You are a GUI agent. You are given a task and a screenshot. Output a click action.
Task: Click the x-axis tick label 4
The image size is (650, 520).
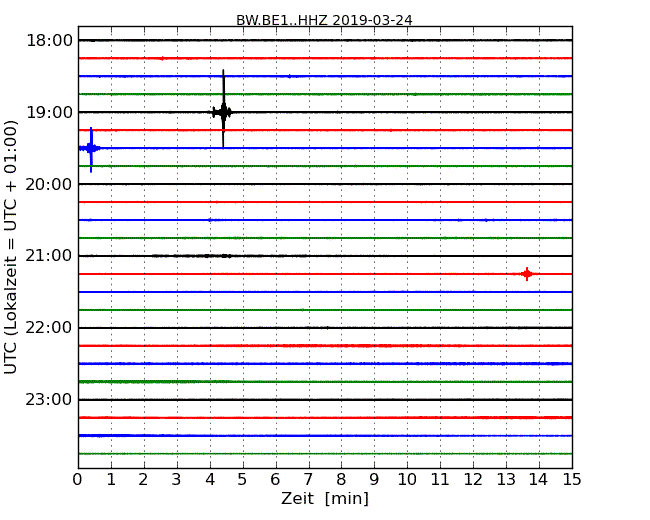click(x=210, y=480)
